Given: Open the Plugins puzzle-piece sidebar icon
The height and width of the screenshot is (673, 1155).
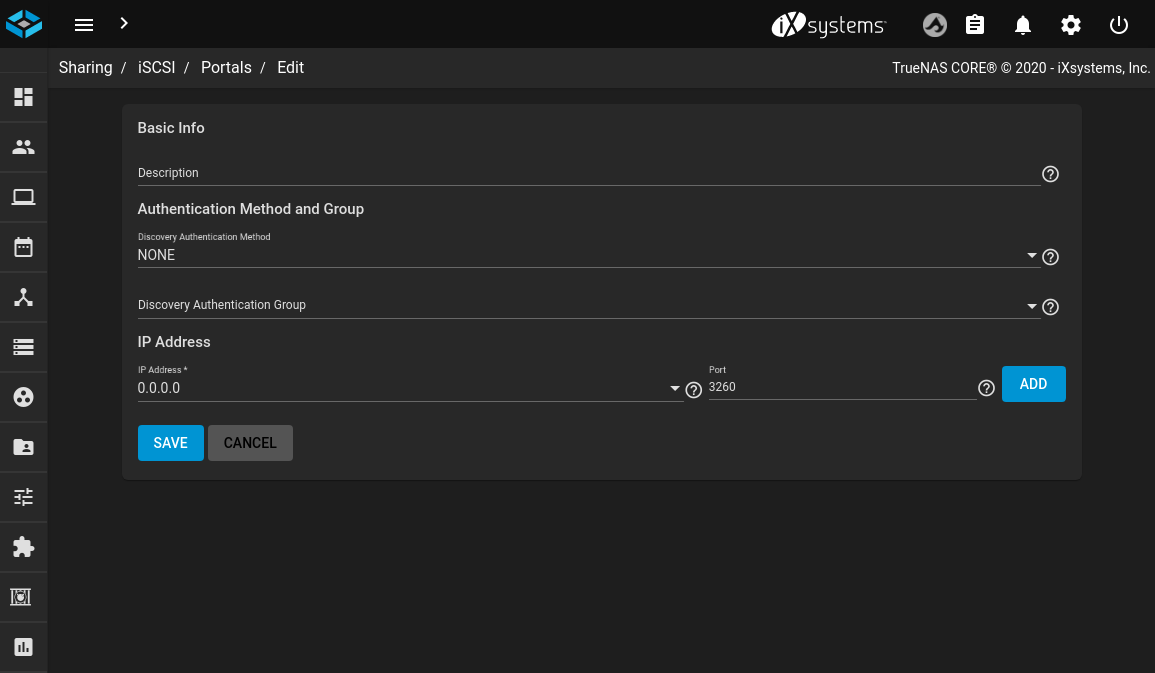Looking at the screenshot, I should coord(23,547).
